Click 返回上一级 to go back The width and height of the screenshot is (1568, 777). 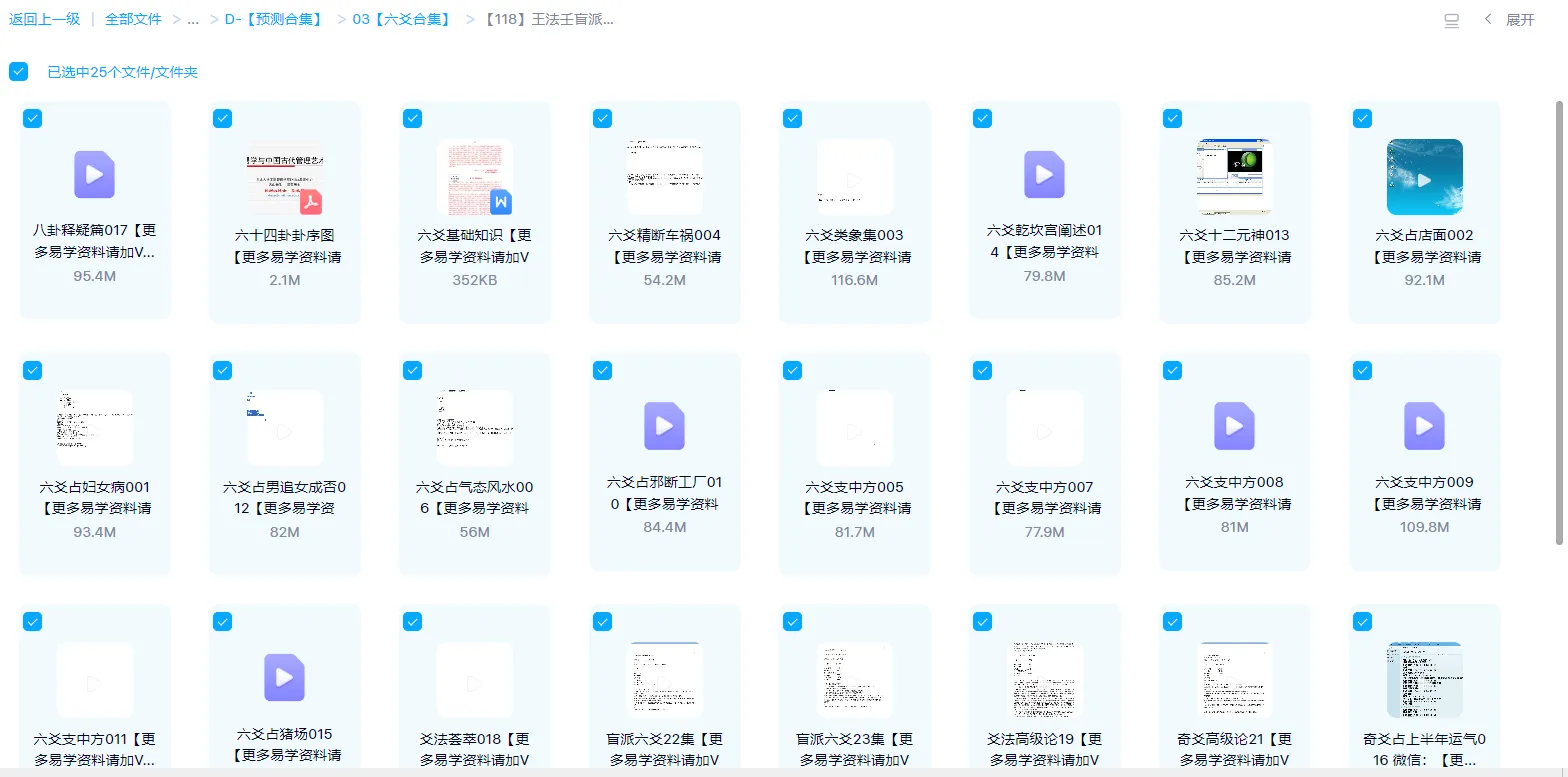(44, 19)
